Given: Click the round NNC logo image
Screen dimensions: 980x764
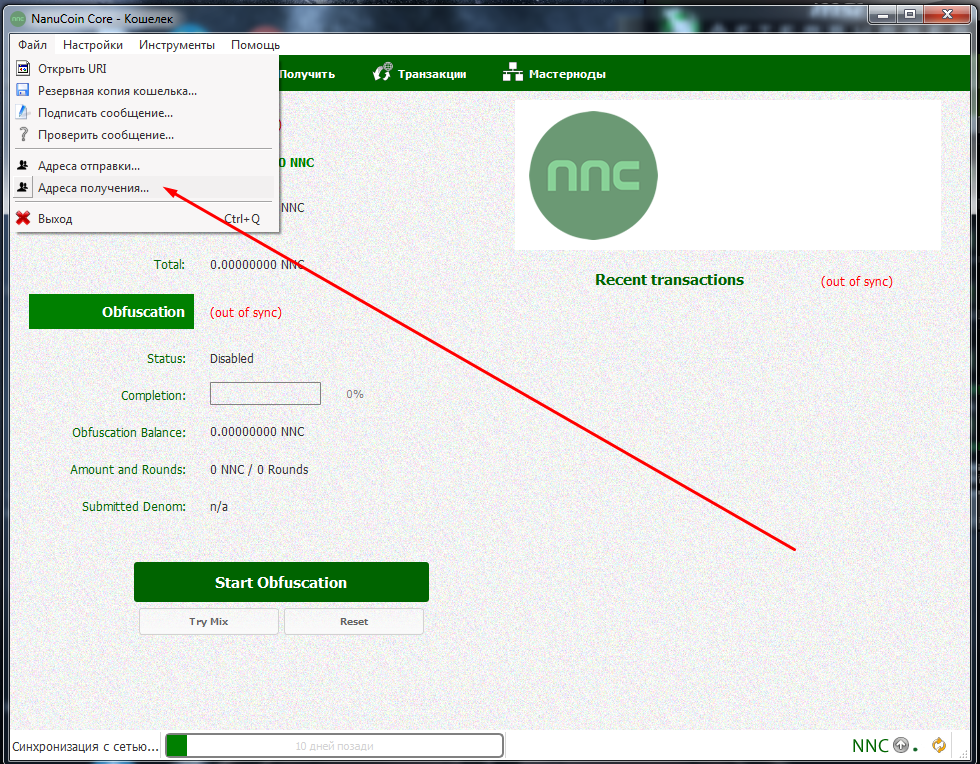Looking at the screenshot, I should pyautogui.click(x=593, y=175).
